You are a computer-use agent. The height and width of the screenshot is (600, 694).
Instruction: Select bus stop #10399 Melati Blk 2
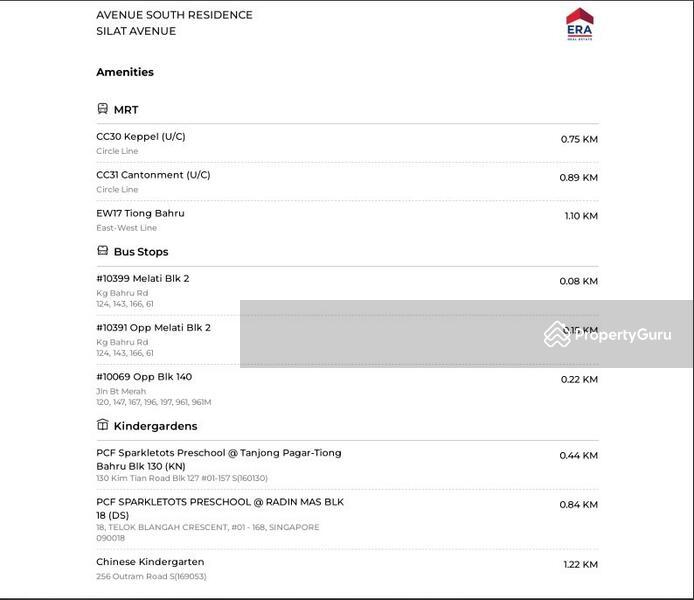pos(142,279)
